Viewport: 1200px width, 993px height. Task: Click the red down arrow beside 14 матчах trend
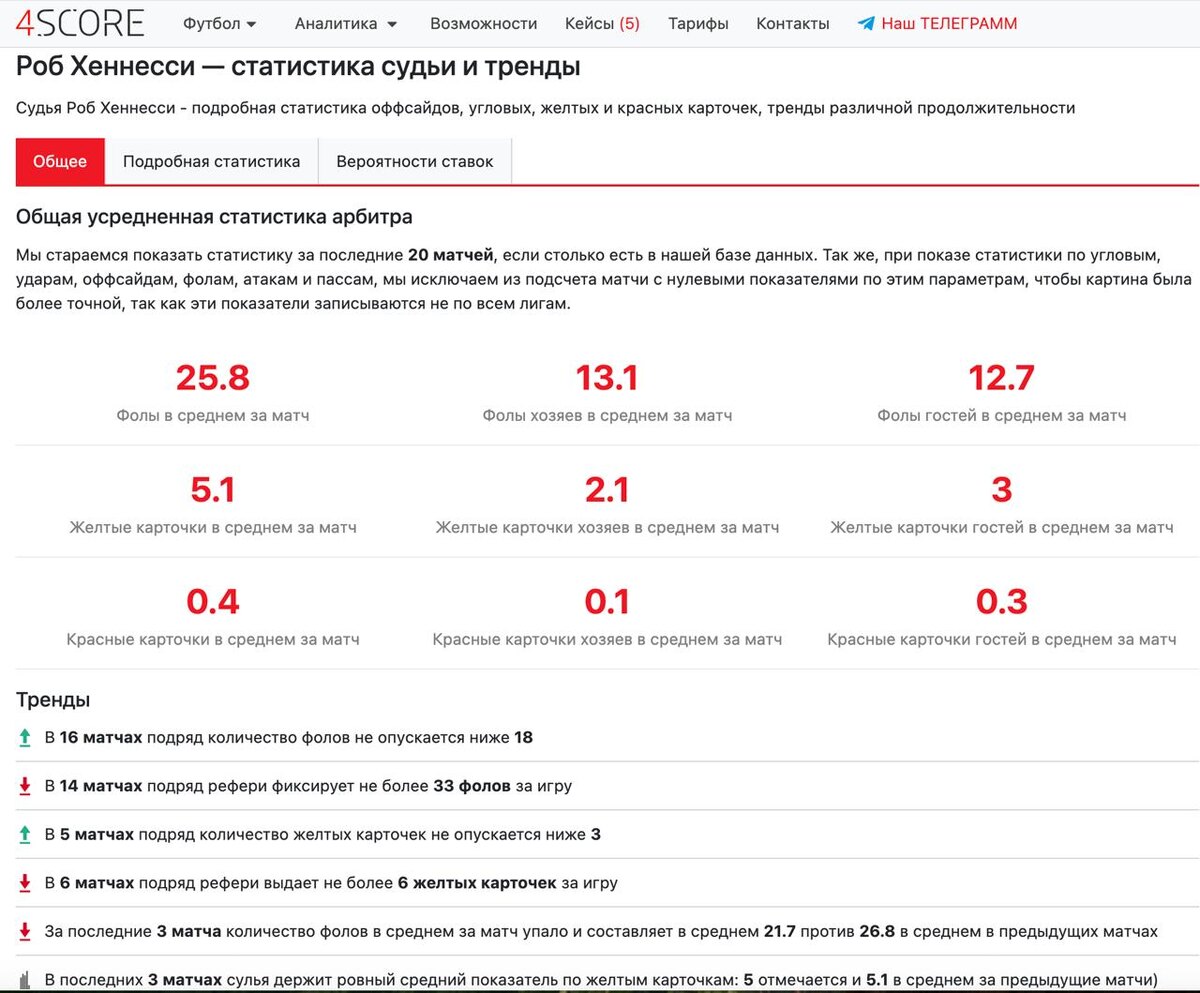(x=25, y=786)
